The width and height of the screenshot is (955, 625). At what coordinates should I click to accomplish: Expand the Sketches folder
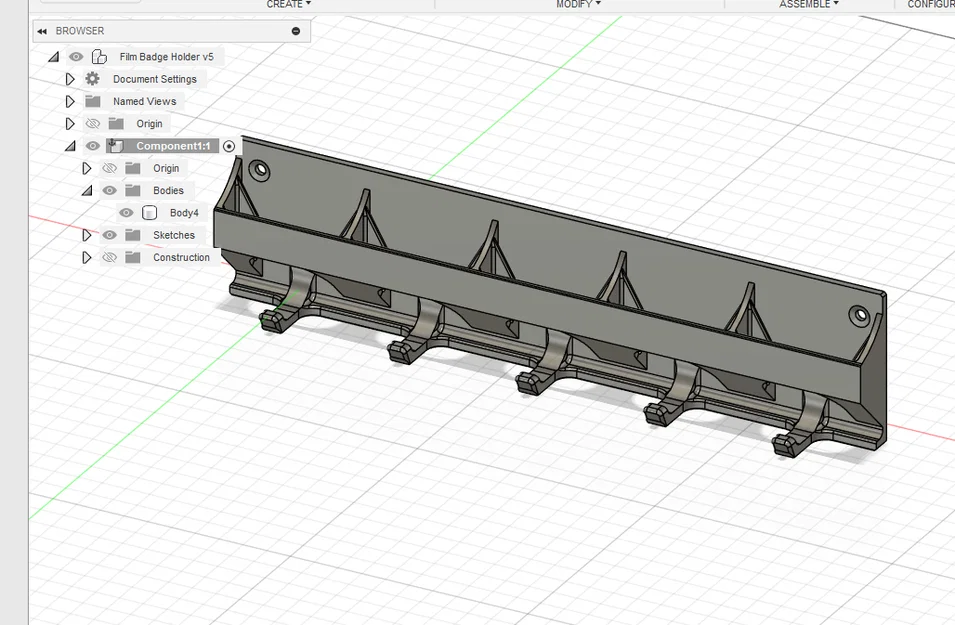87,235
